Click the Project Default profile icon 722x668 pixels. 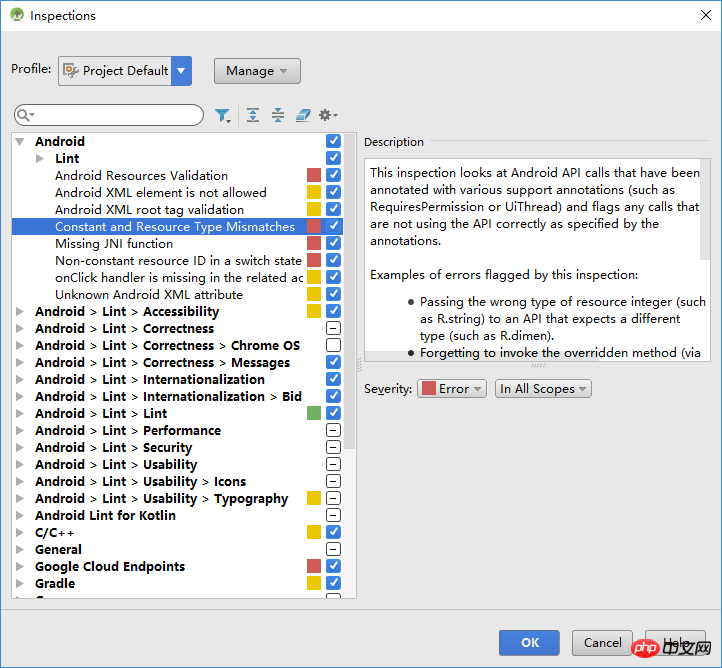point(70,70)
